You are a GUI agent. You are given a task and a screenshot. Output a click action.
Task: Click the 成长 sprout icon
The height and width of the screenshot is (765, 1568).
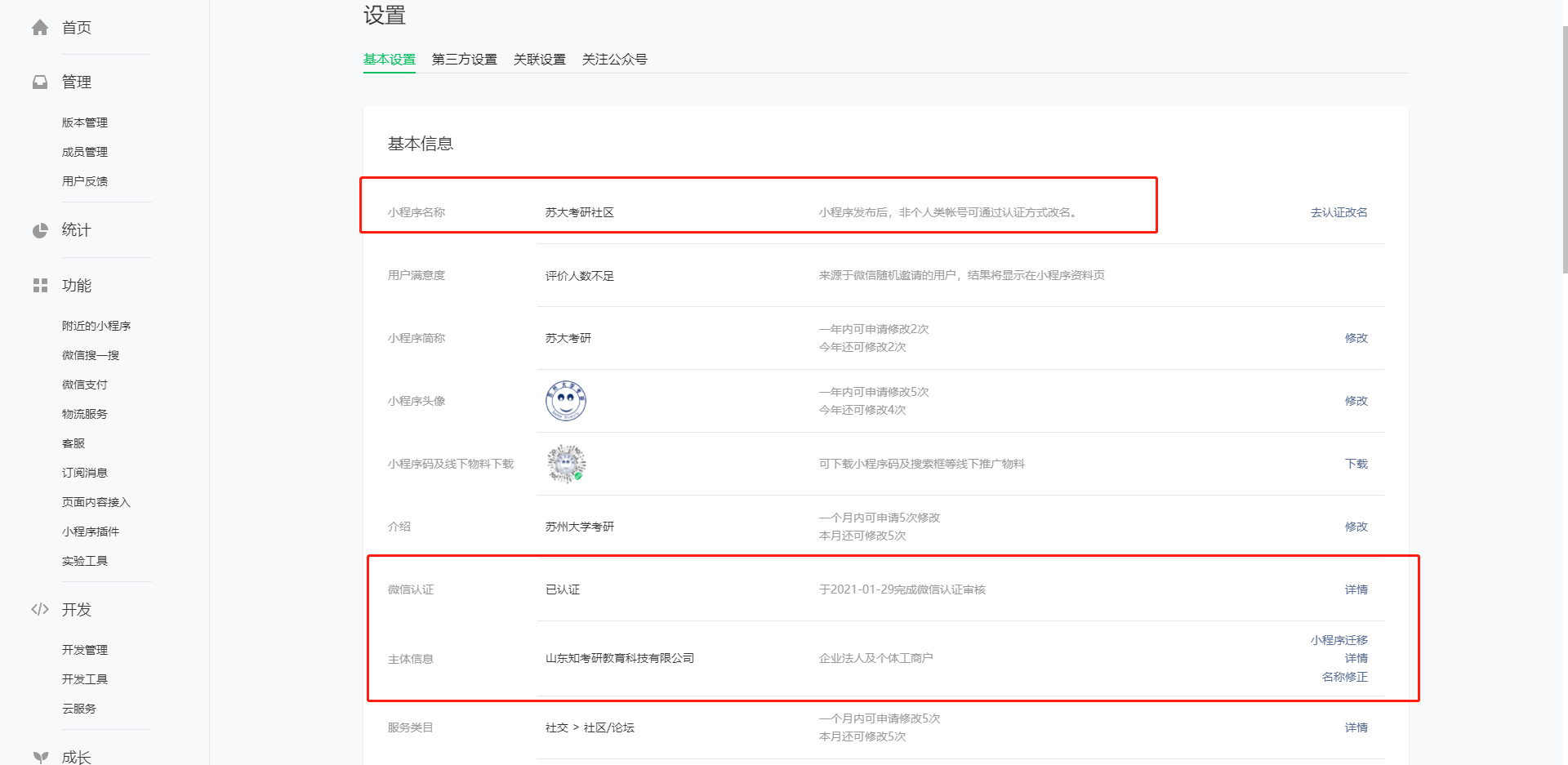point(40,758)
